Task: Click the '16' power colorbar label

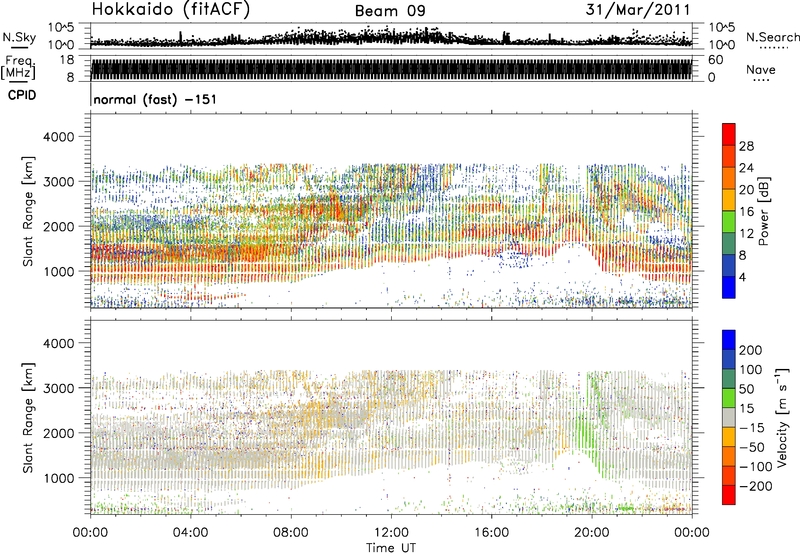Action: pyautogui.click(x=746, y=212)
